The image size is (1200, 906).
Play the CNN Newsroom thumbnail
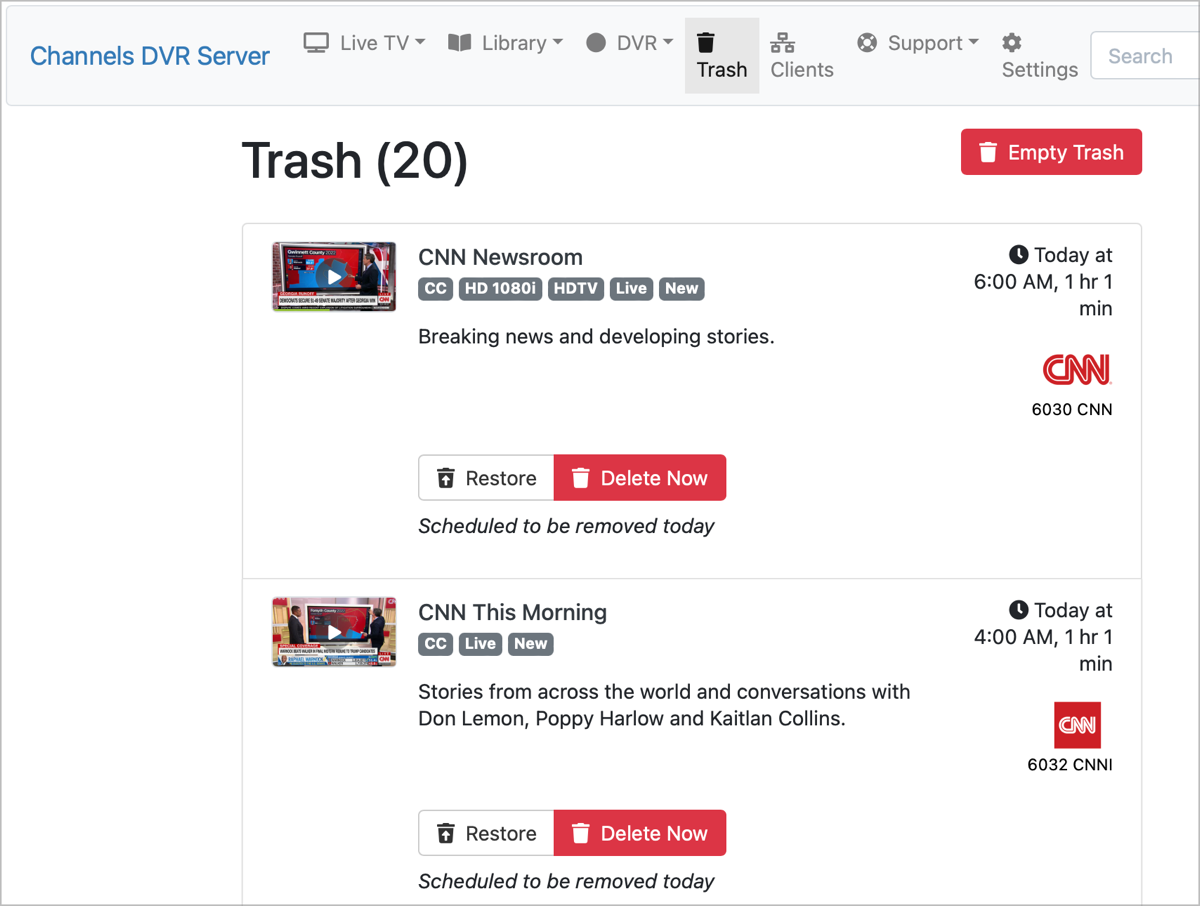click(x=334, y=277)
